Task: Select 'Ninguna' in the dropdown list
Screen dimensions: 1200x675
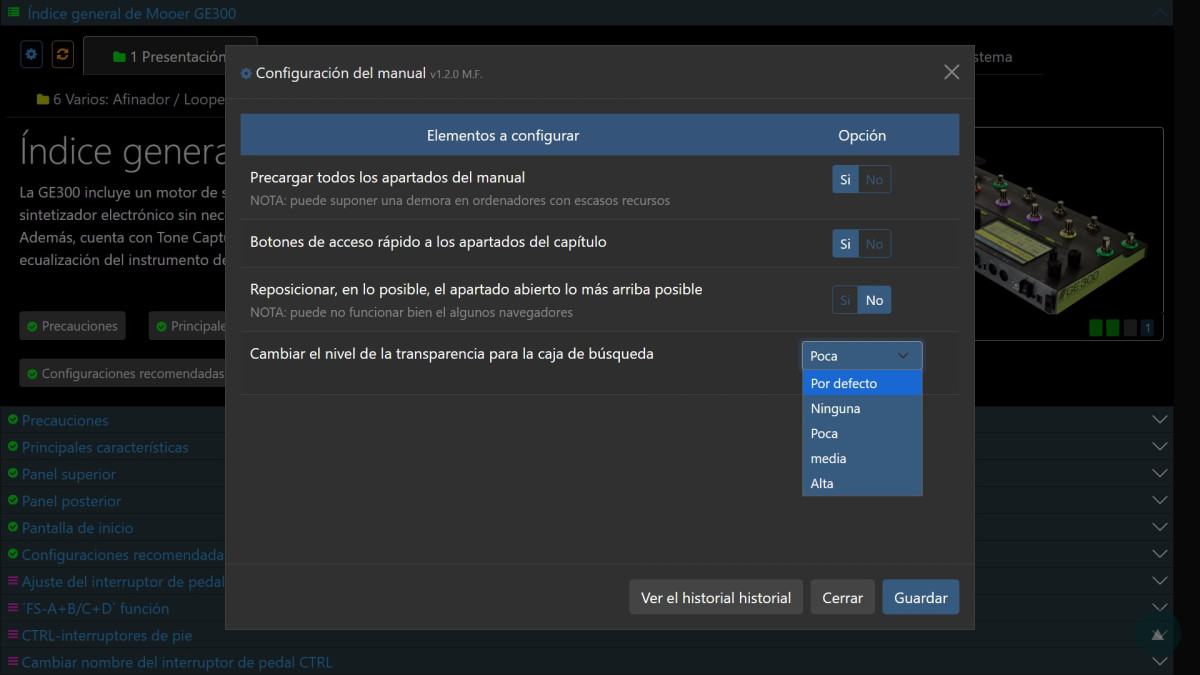Action: point(861,409)
